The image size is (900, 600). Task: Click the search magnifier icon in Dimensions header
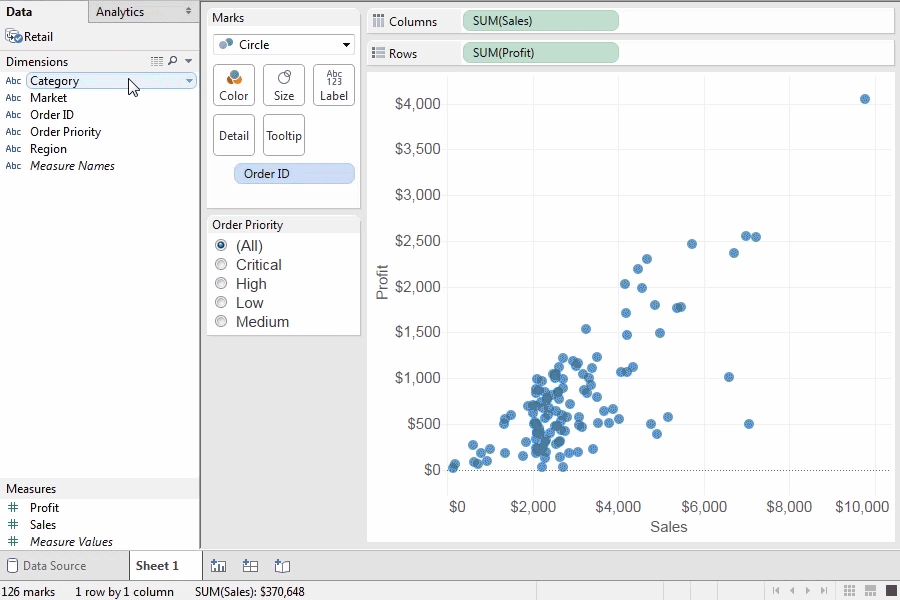coord(173,62)
